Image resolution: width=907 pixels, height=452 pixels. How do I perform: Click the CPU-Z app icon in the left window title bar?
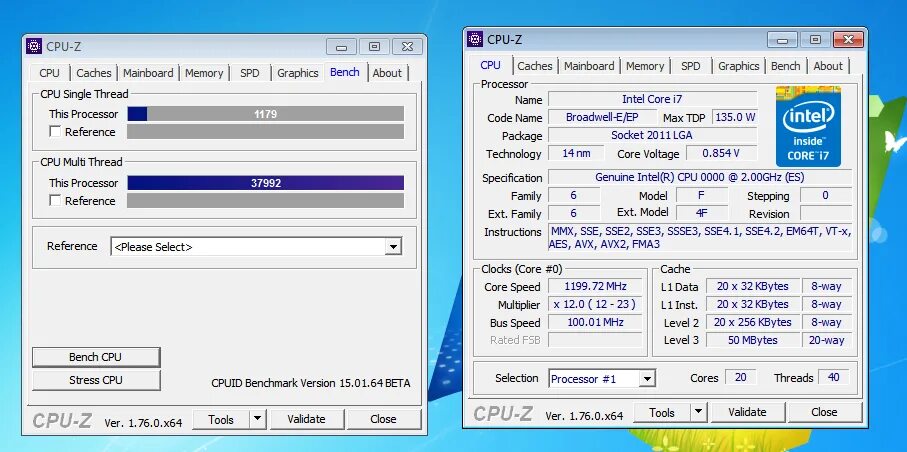click(34, 46)
